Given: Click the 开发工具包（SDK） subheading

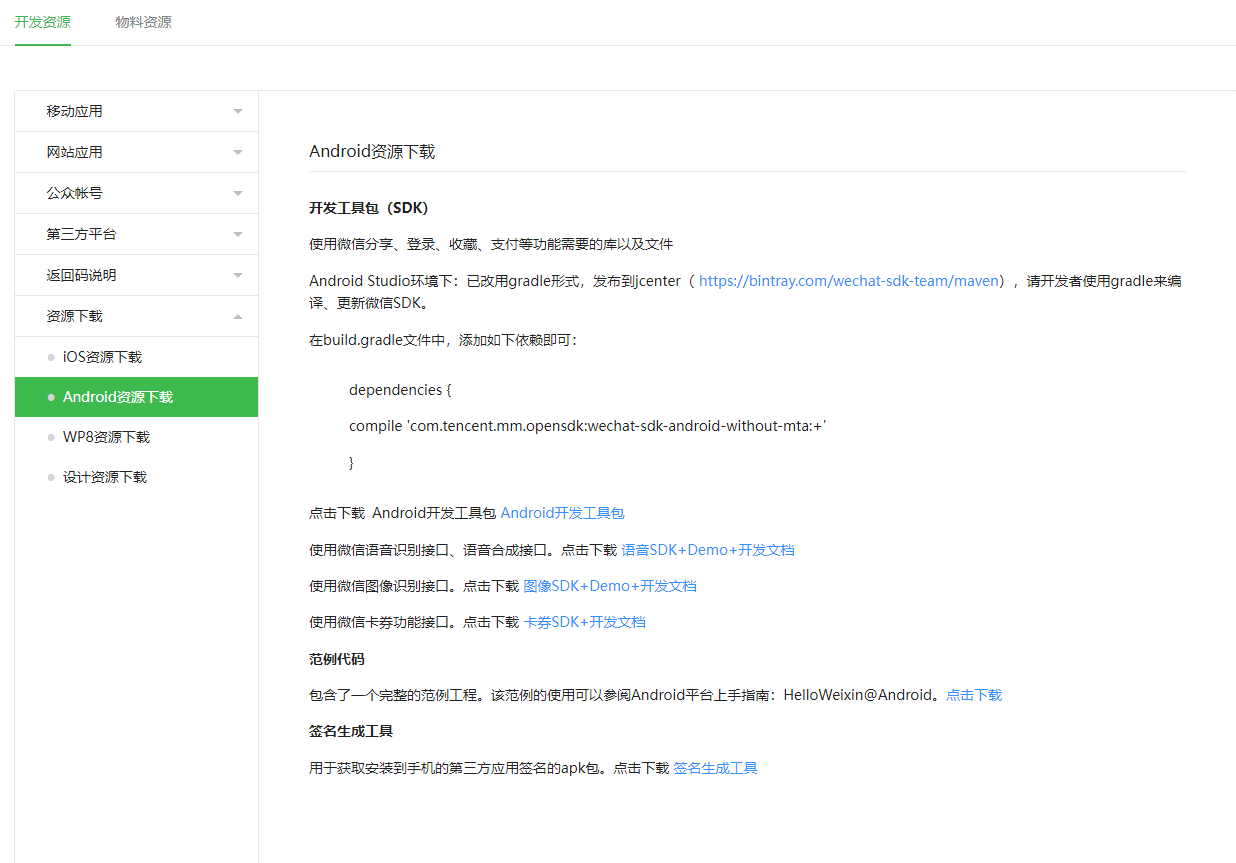Looking at the screenshot, I should pos(369,208).
